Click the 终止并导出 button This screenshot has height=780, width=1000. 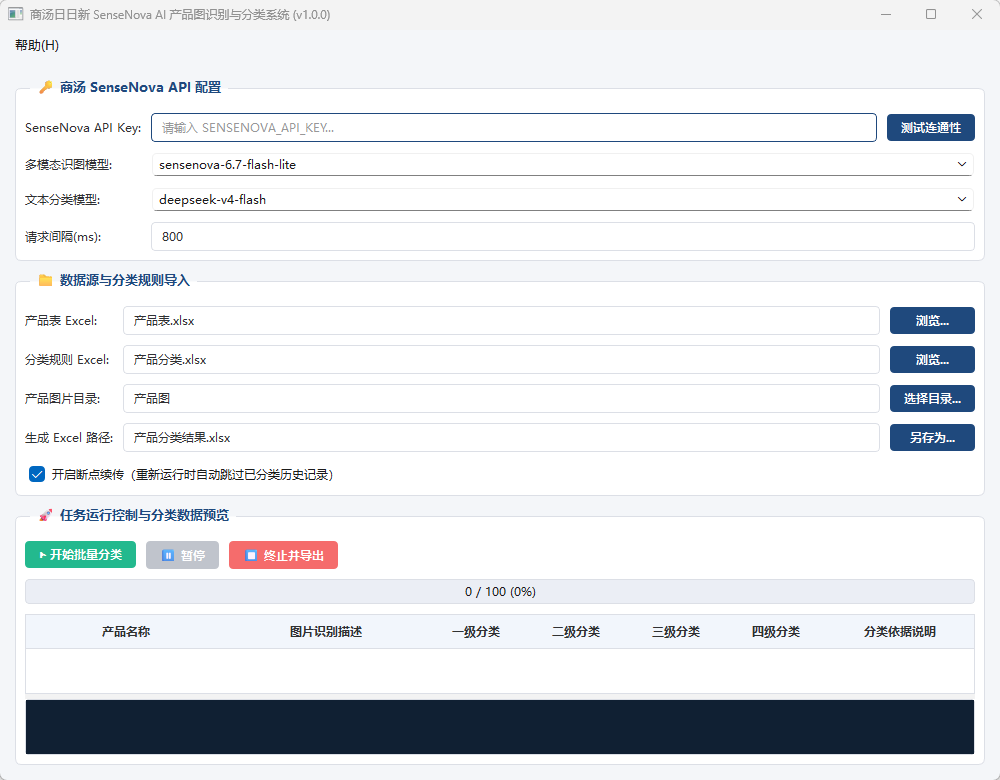pos(283,555)
